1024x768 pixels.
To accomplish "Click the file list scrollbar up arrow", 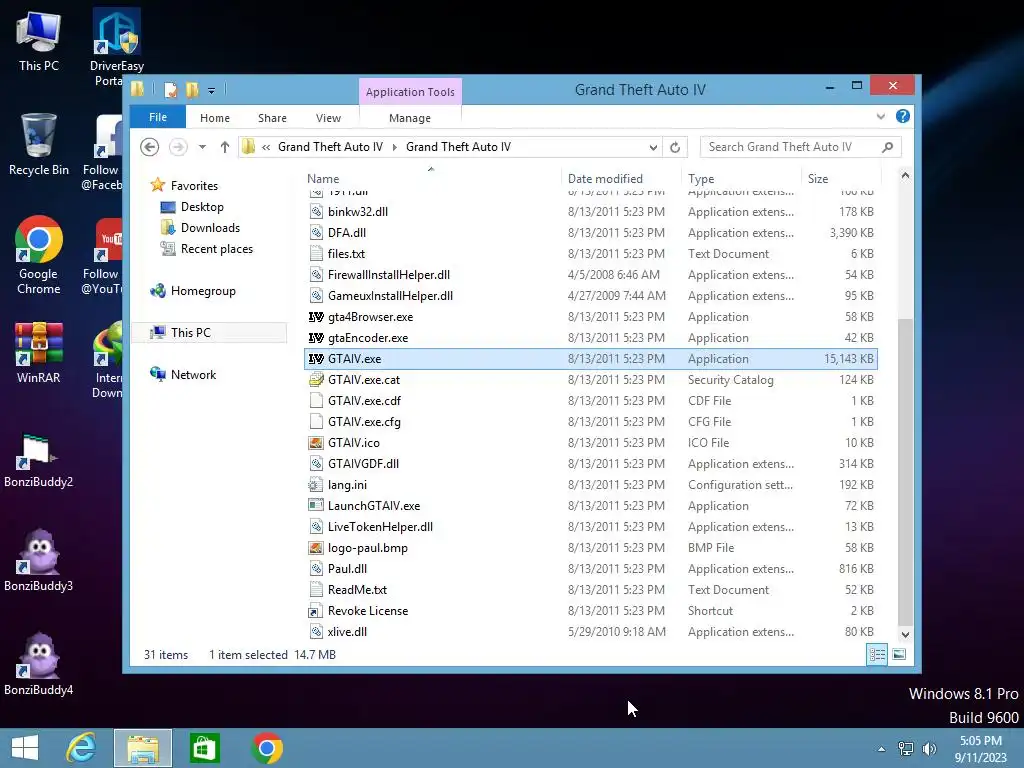I will pyautogui.click(x=905, y=175).
